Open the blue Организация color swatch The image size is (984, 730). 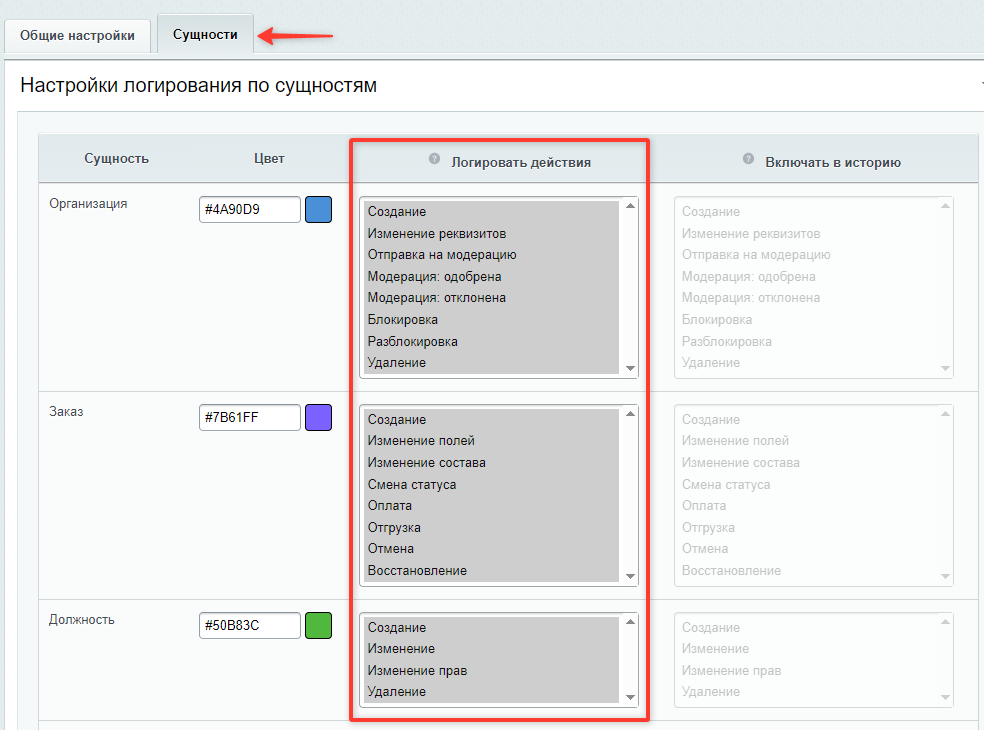318,210
